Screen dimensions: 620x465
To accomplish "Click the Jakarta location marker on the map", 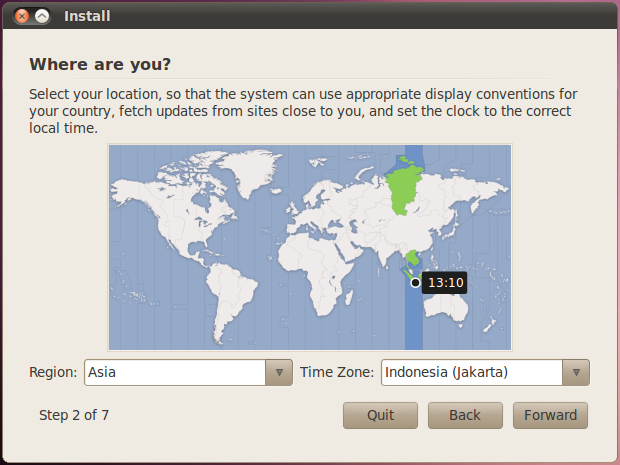I will [x=415, y=283].
